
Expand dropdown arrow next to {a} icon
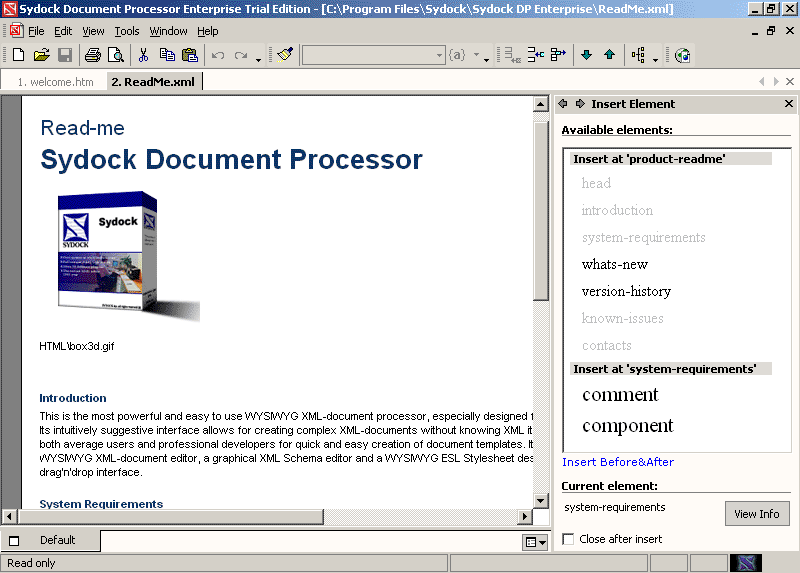[x=477, y=55]
